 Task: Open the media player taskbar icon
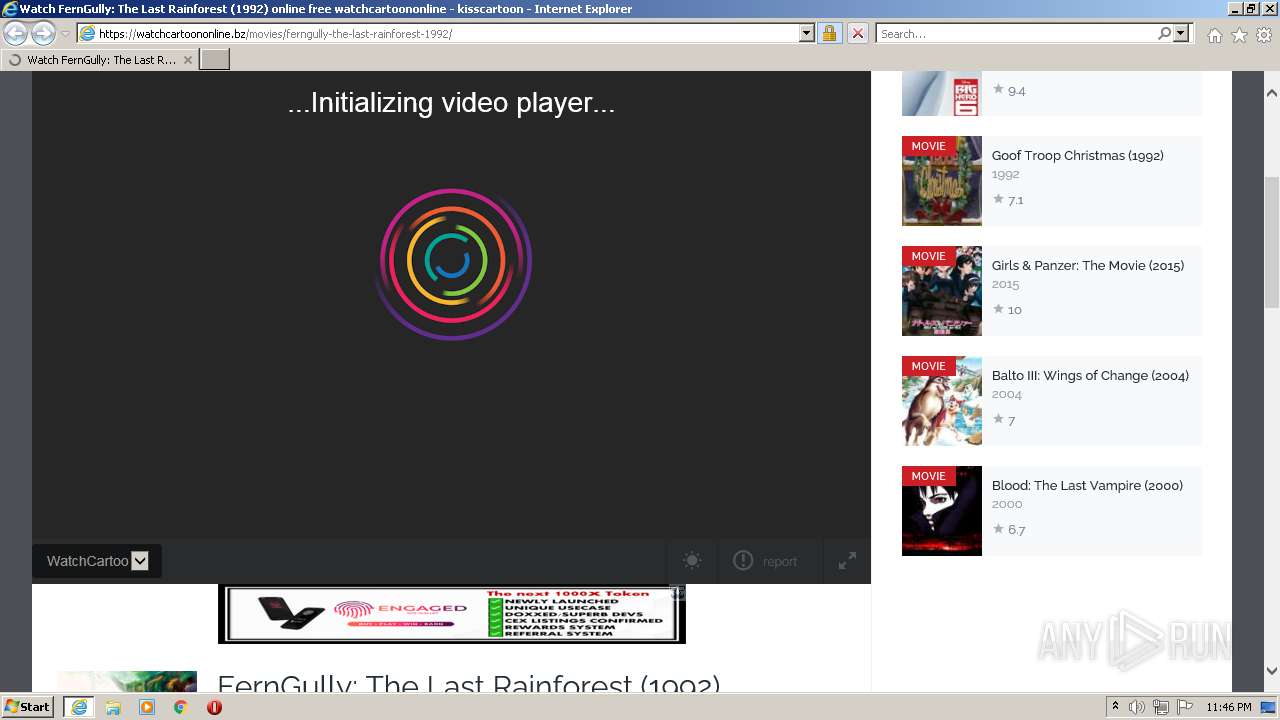tap(147, 707)
